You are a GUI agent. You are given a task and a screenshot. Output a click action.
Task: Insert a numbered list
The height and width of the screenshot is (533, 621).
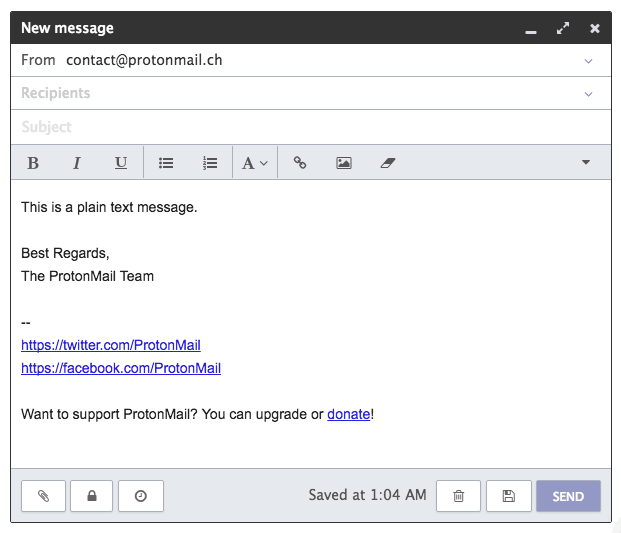coord(210,163)
